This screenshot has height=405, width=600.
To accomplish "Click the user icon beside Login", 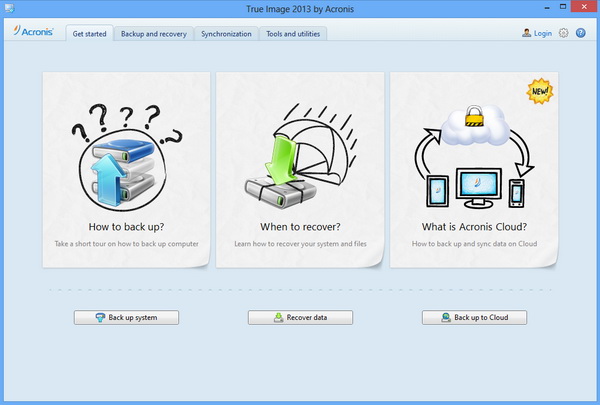I will coord(527,33).
